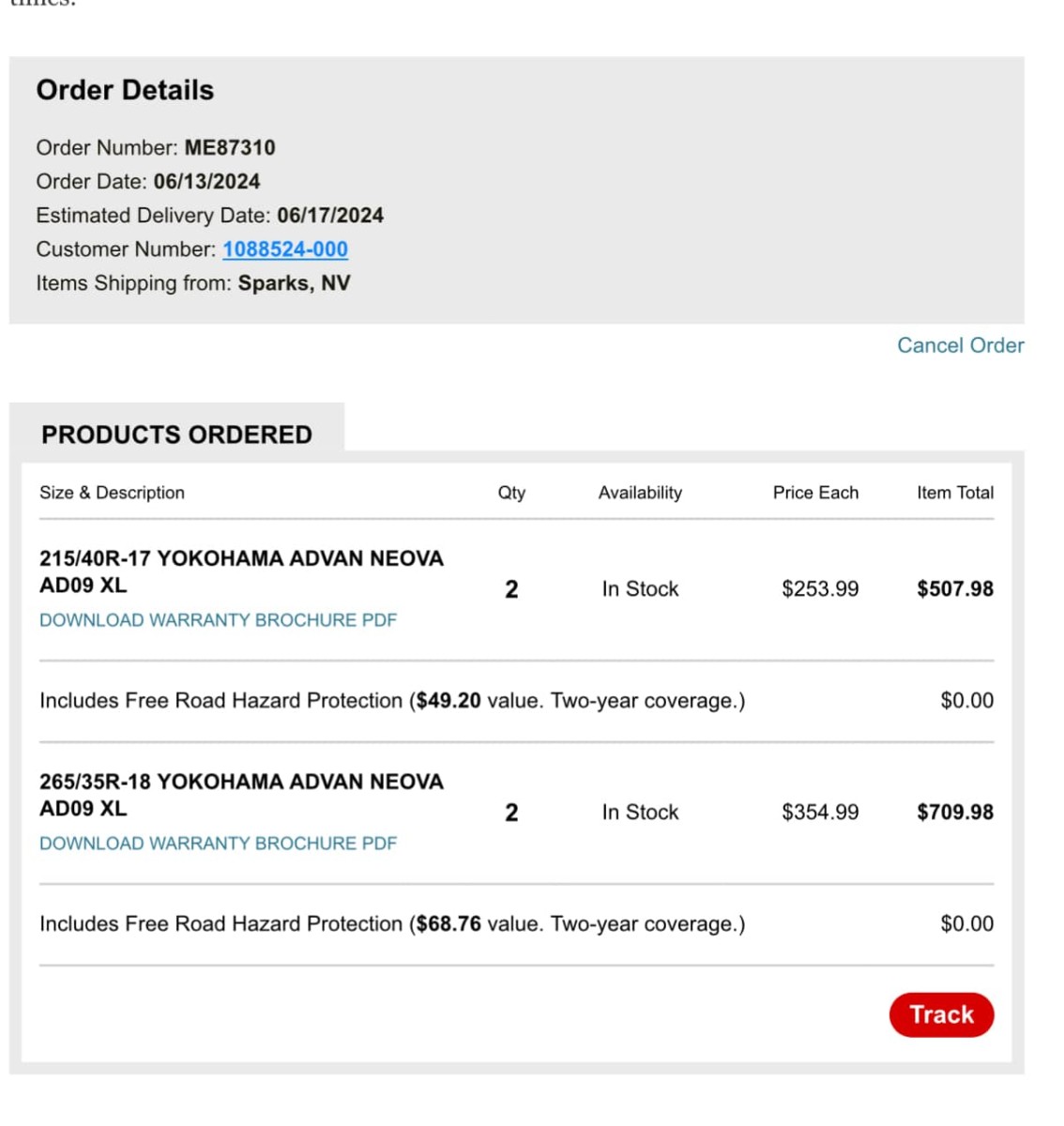Click estimated delivery date 06/17/2024
Viewport: 1064px width, 1126px height.
tap(330, 216)
